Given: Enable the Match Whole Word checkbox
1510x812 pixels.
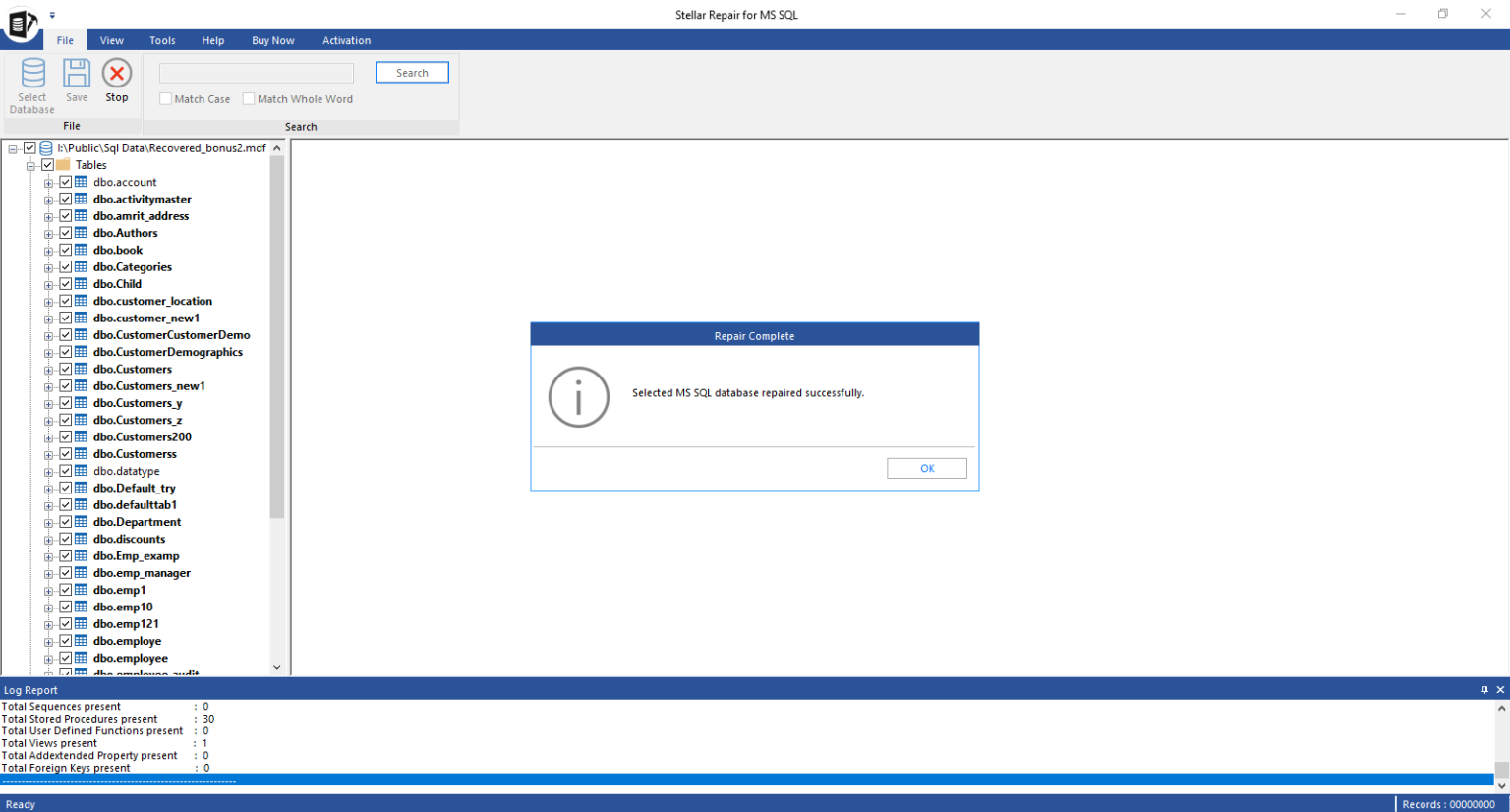Looking at the screenshot, I should pos(249,98).
